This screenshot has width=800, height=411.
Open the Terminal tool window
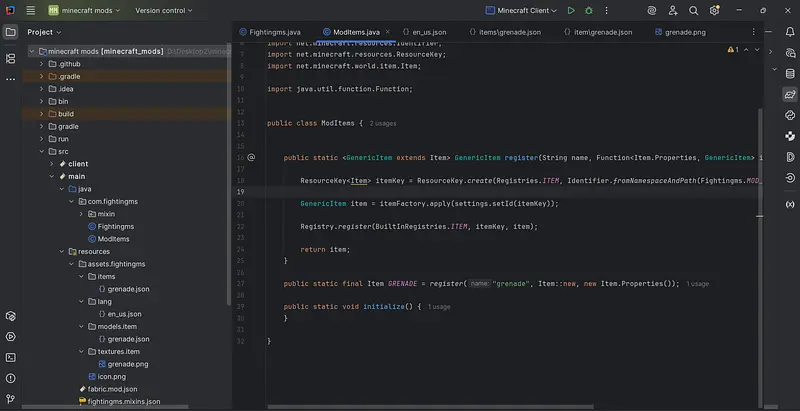click(x=11, y=357)
